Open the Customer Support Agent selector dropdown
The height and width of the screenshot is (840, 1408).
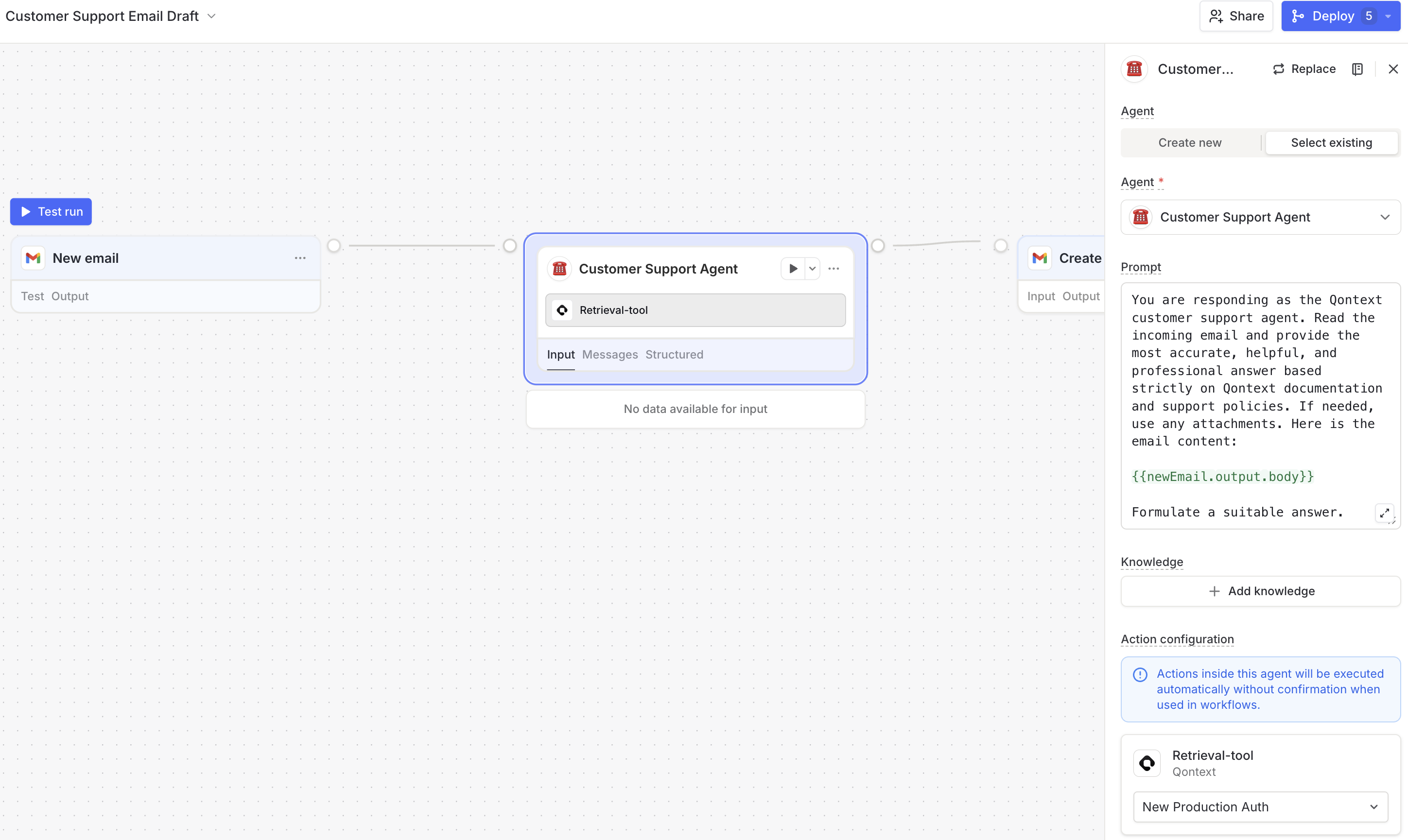(x=1260, y=217)
